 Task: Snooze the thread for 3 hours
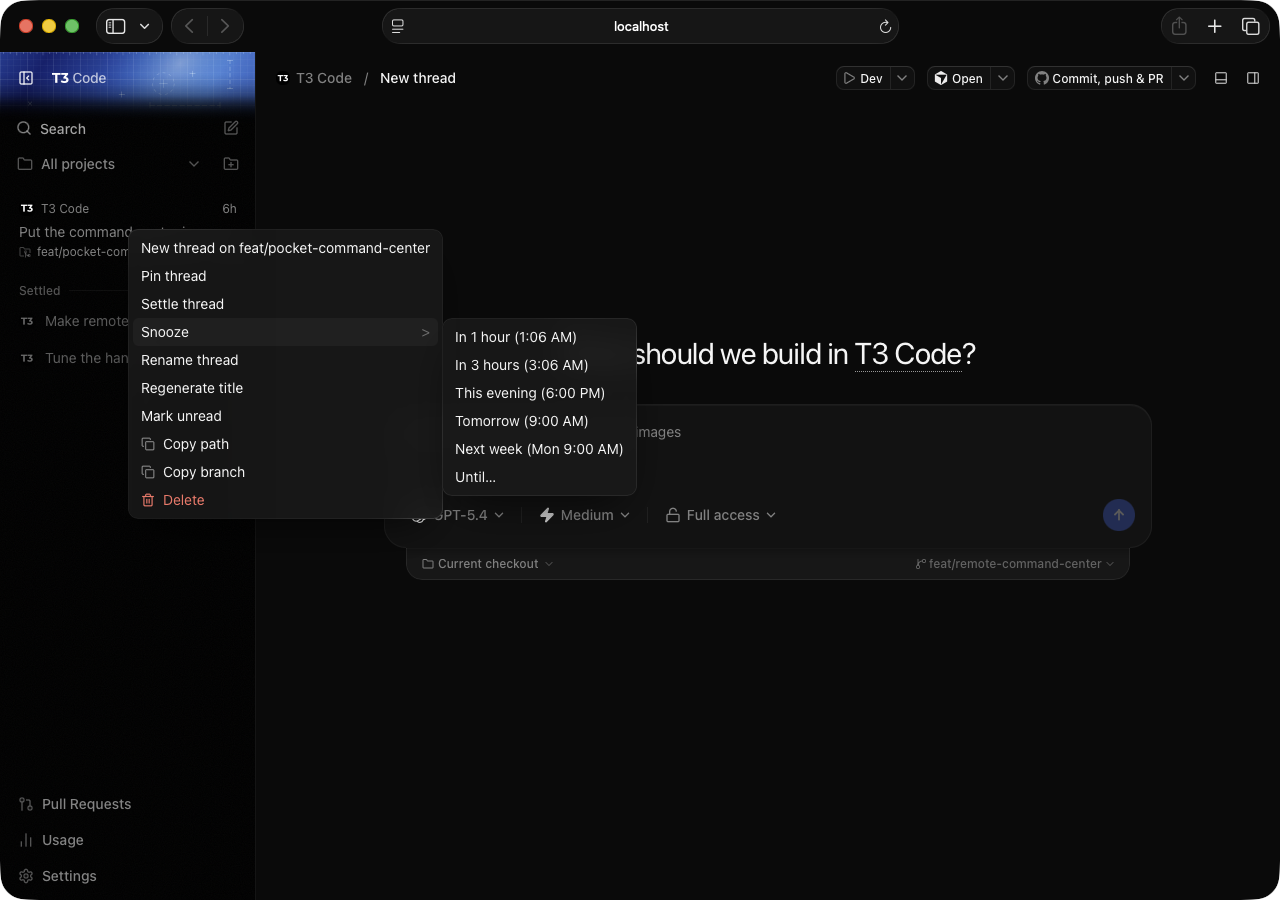(540, 365)
